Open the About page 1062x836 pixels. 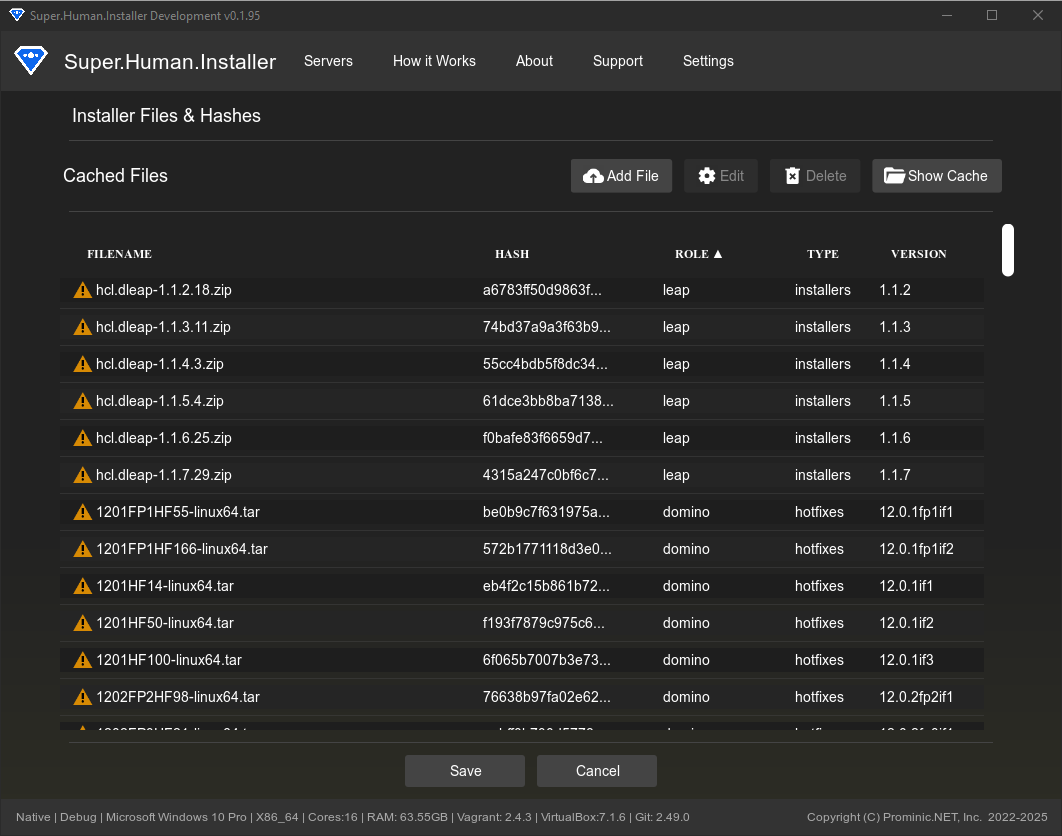(x=534, y=61)
